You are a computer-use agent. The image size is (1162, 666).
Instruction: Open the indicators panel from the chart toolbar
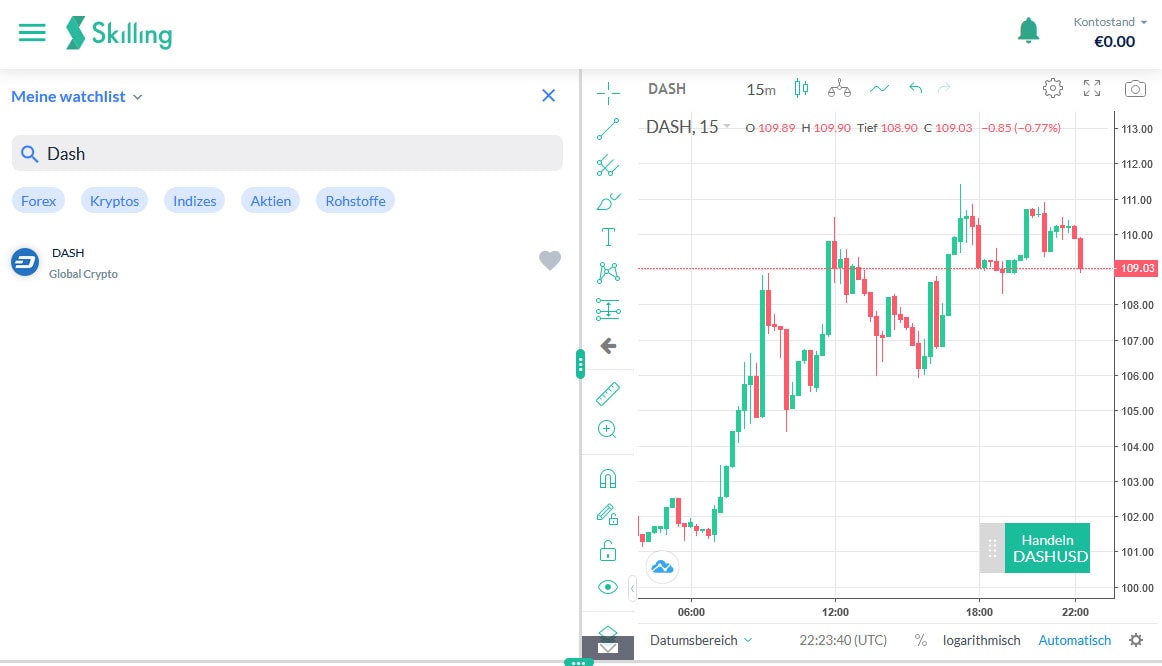879,89
